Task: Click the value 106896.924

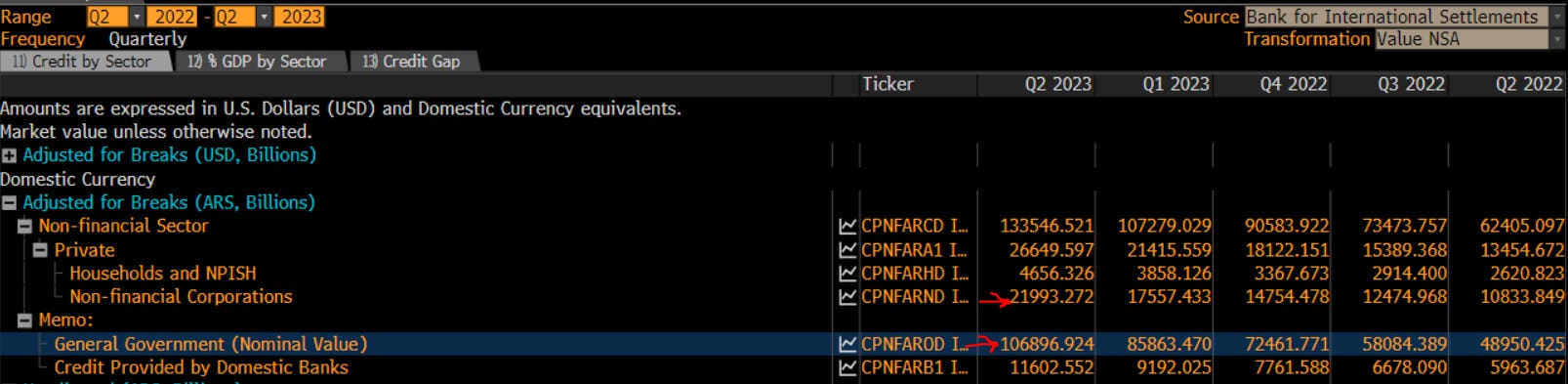Action: (1047, 344)
